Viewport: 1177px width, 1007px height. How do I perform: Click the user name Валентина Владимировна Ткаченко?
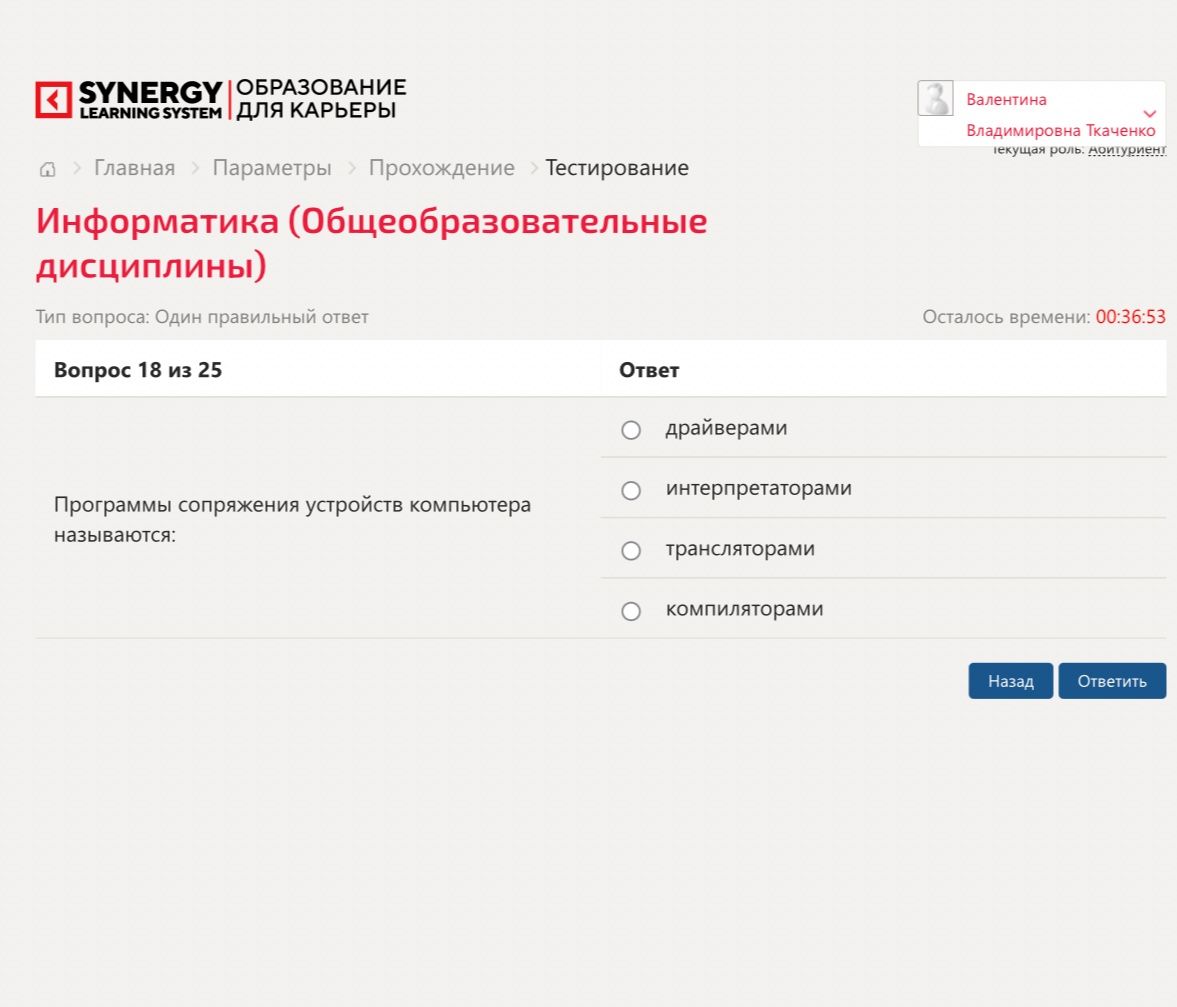[x=1061, y=115]
